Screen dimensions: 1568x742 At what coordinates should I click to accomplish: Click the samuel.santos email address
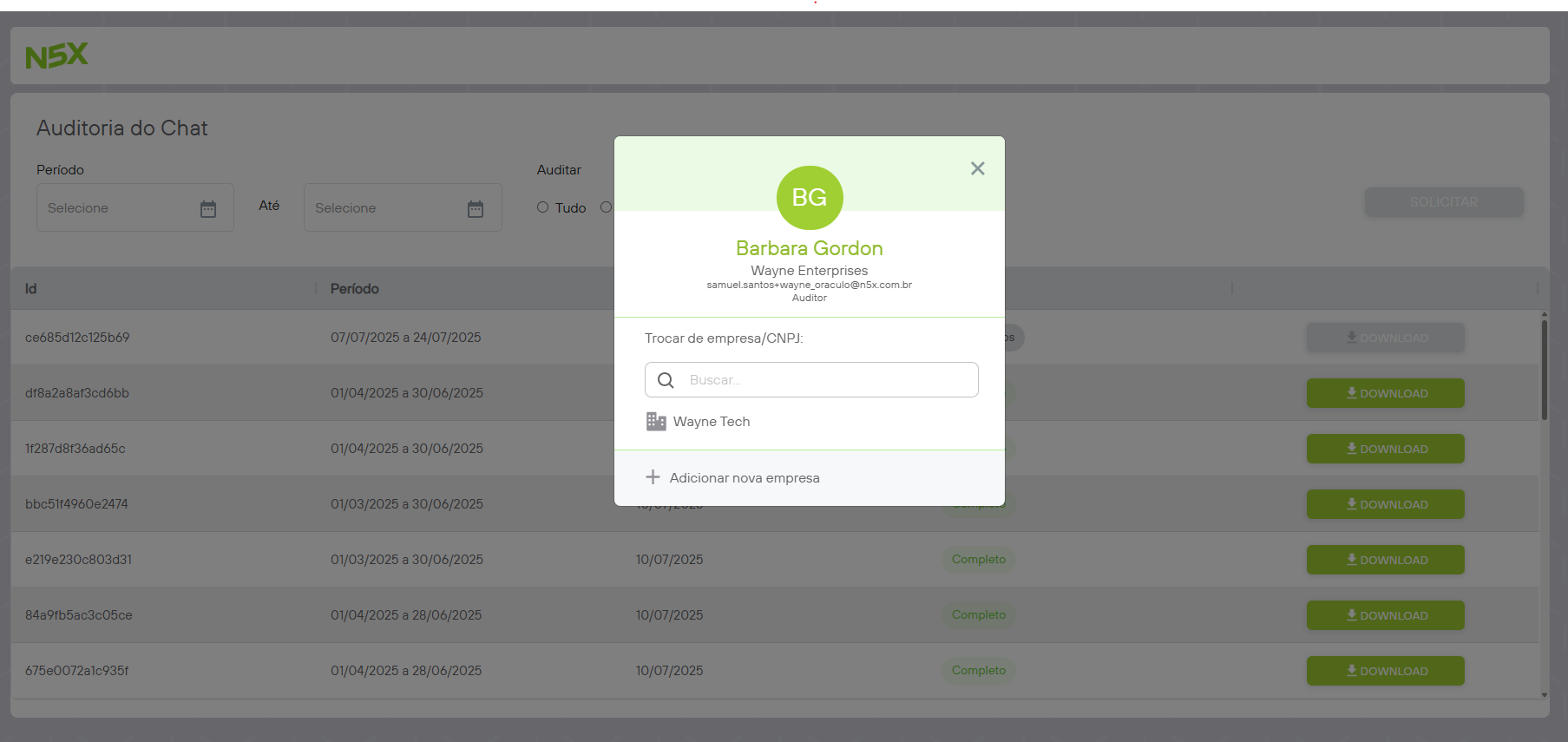[x=810, y=285]
